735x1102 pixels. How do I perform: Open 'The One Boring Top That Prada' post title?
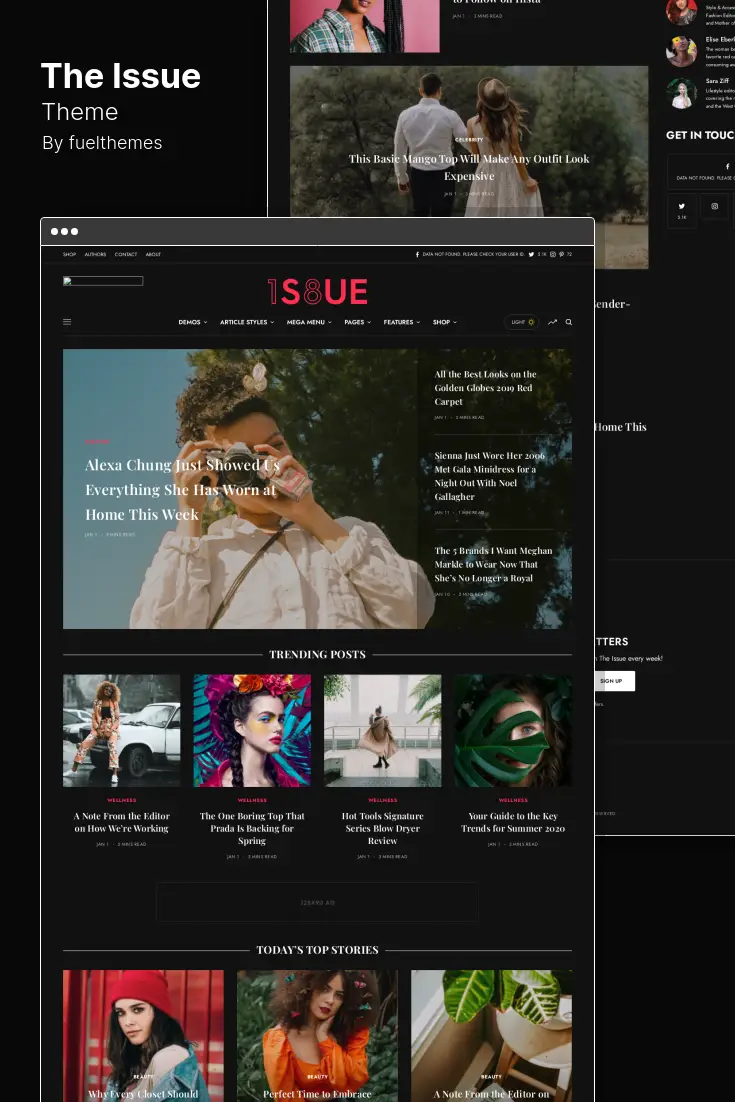click(252, 828)
